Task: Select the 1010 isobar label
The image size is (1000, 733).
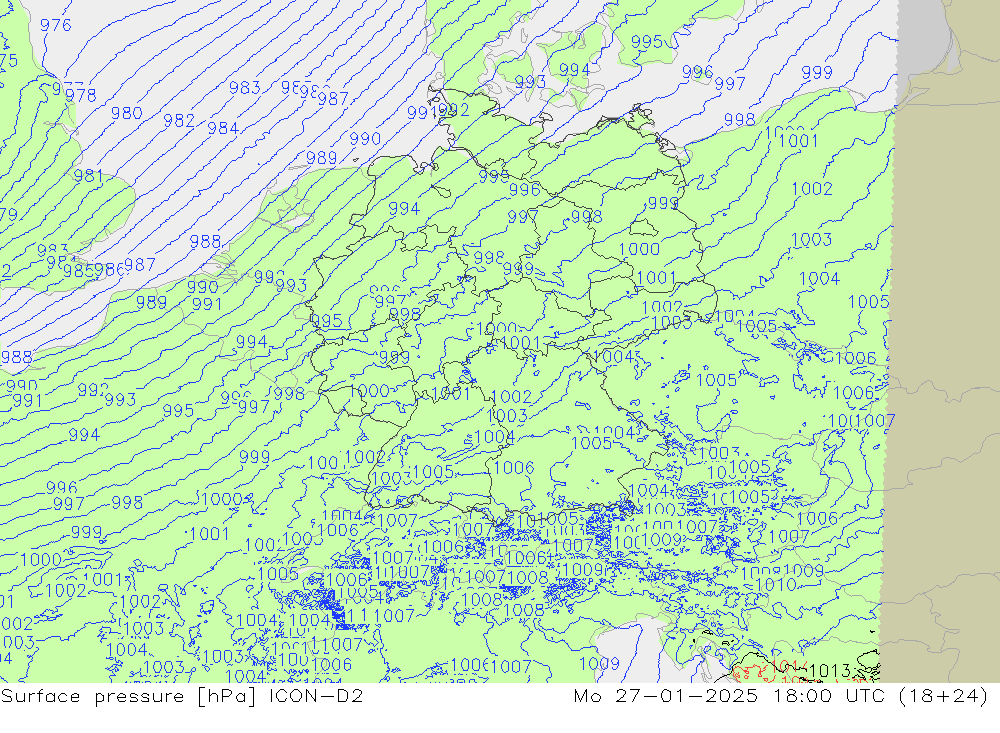Action: [776, 584]
